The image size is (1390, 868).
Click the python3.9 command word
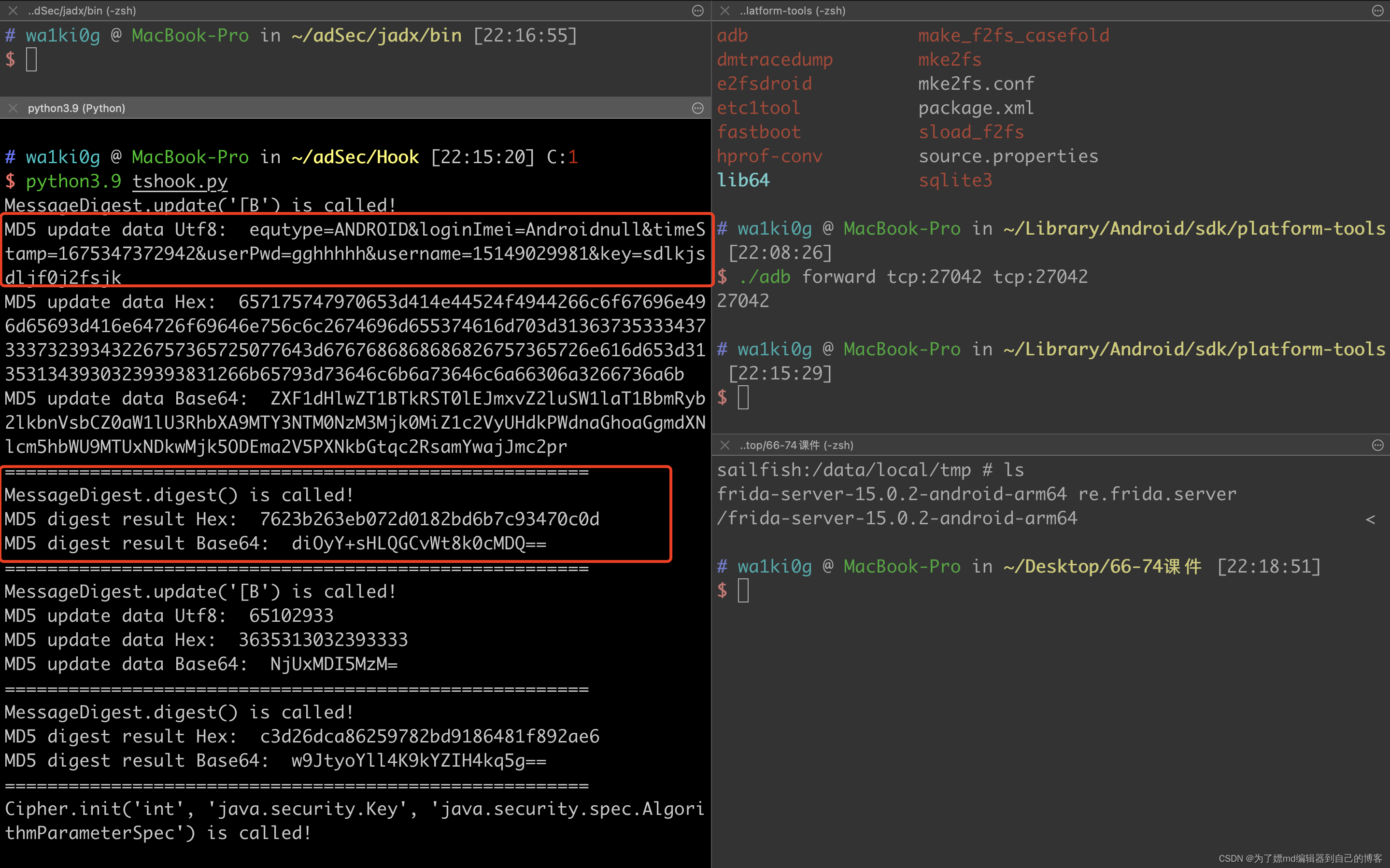click(73, 182)
